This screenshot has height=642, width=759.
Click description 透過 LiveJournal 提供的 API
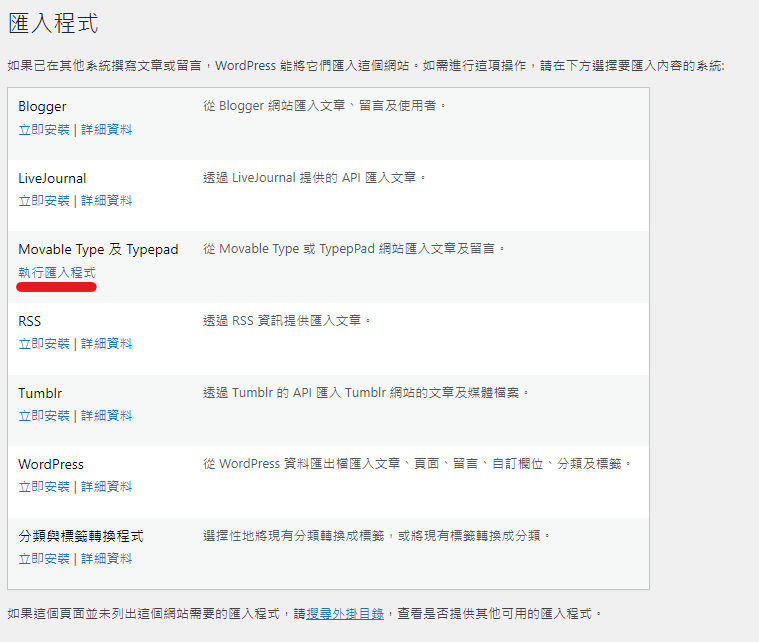[x=315, y=178]
